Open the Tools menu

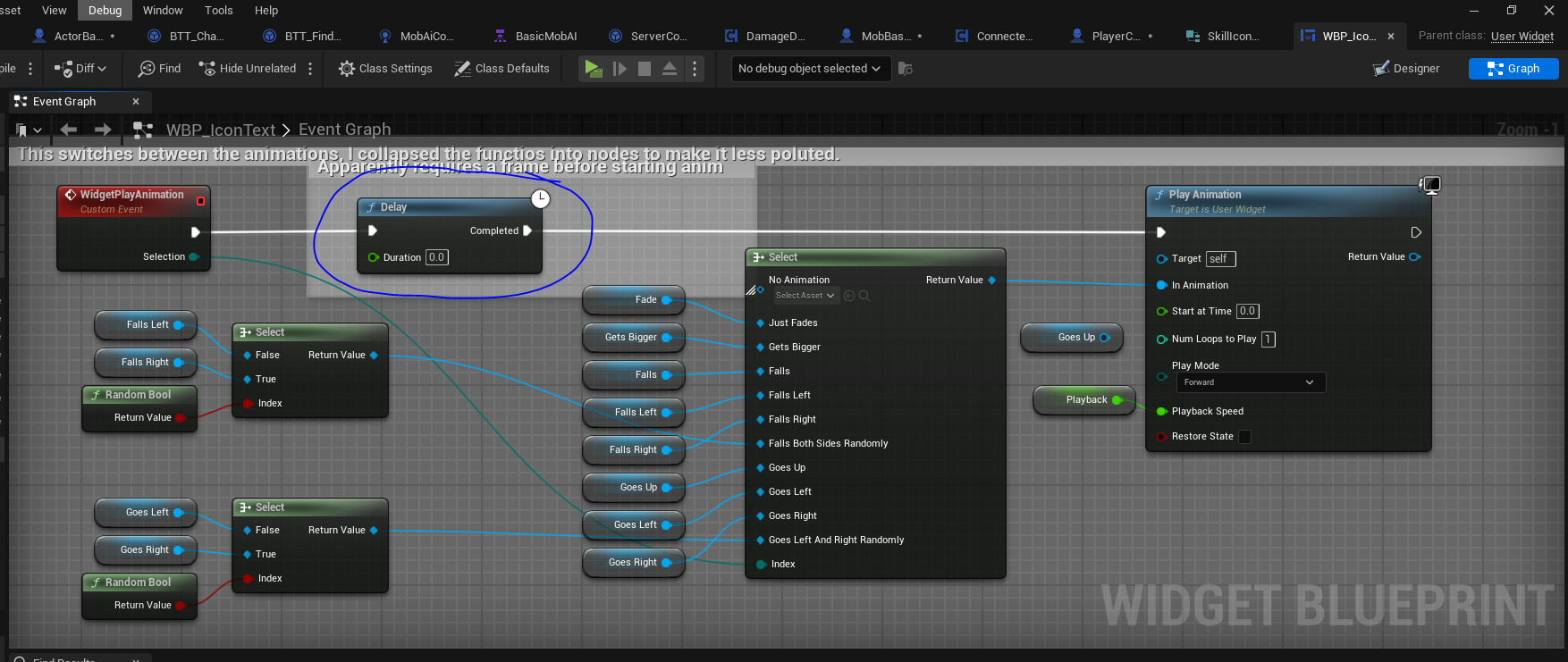pyautogui.click(x=219, y=10)
